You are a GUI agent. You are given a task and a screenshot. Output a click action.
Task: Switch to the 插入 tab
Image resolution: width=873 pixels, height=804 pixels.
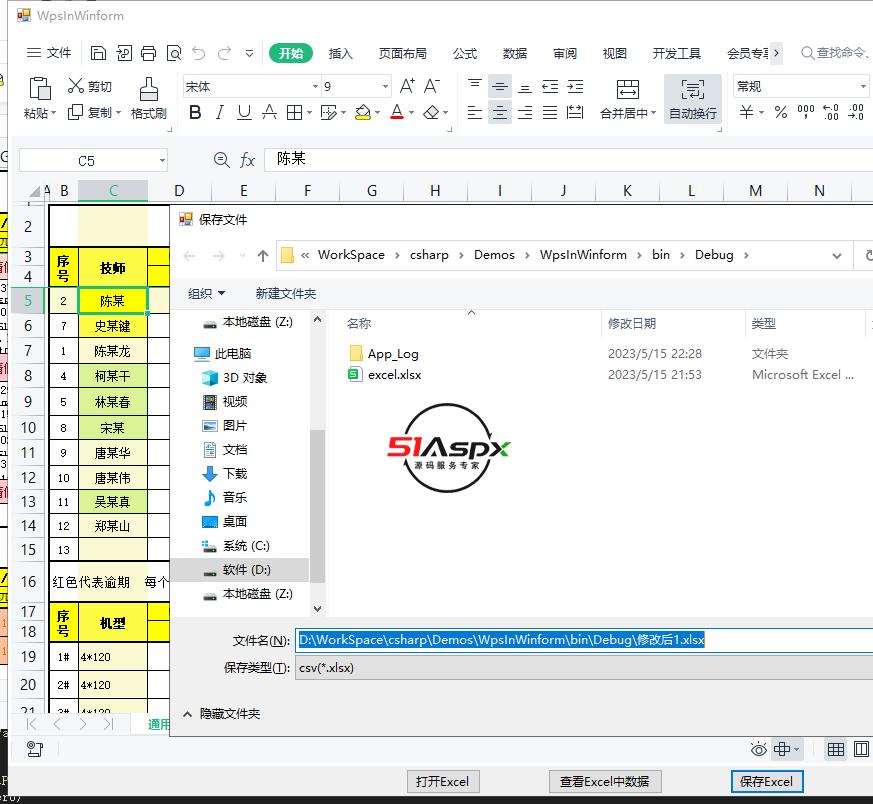[x=340, y=53]
